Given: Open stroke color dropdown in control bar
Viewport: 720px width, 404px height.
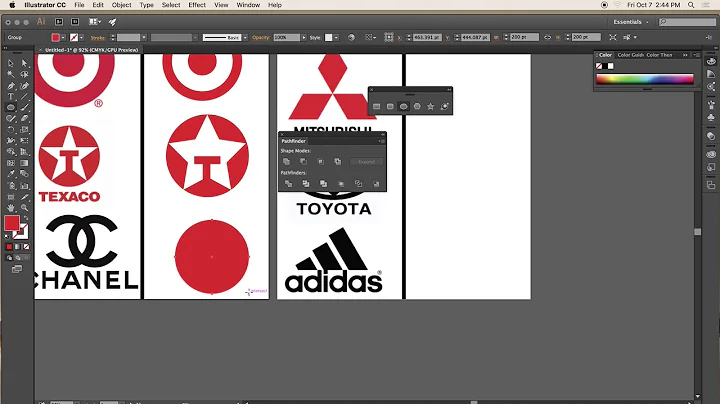Looking at the screenshot, I should coord(81,38).
